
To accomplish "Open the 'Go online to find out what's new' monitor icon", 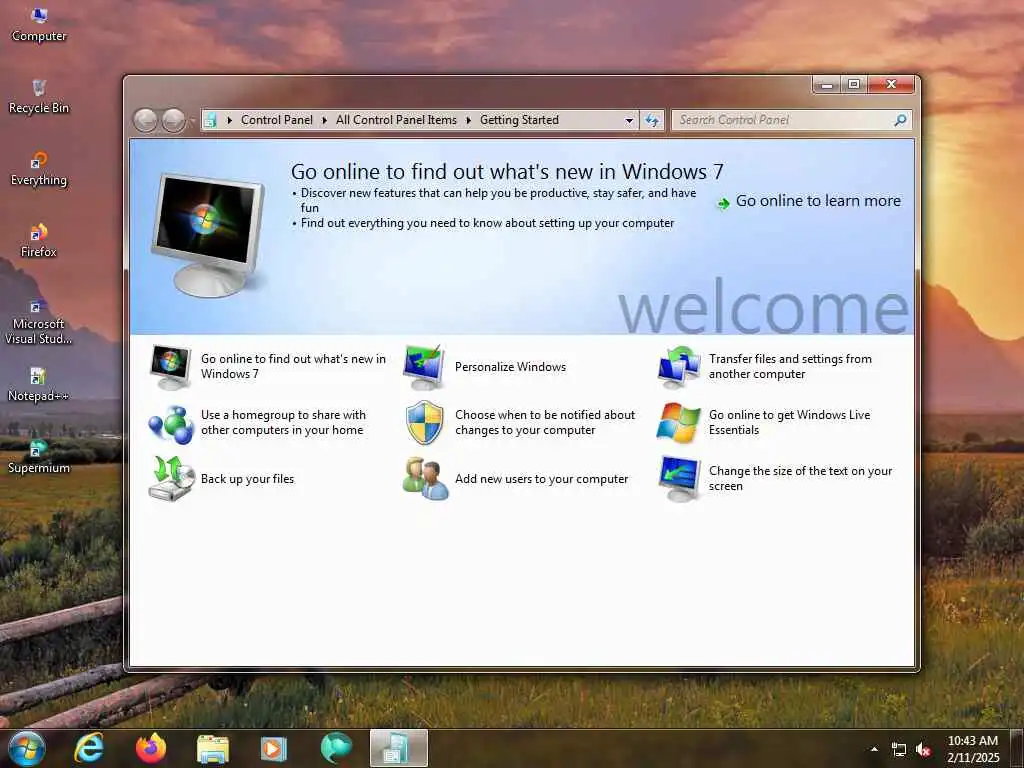I will point(170,367).
